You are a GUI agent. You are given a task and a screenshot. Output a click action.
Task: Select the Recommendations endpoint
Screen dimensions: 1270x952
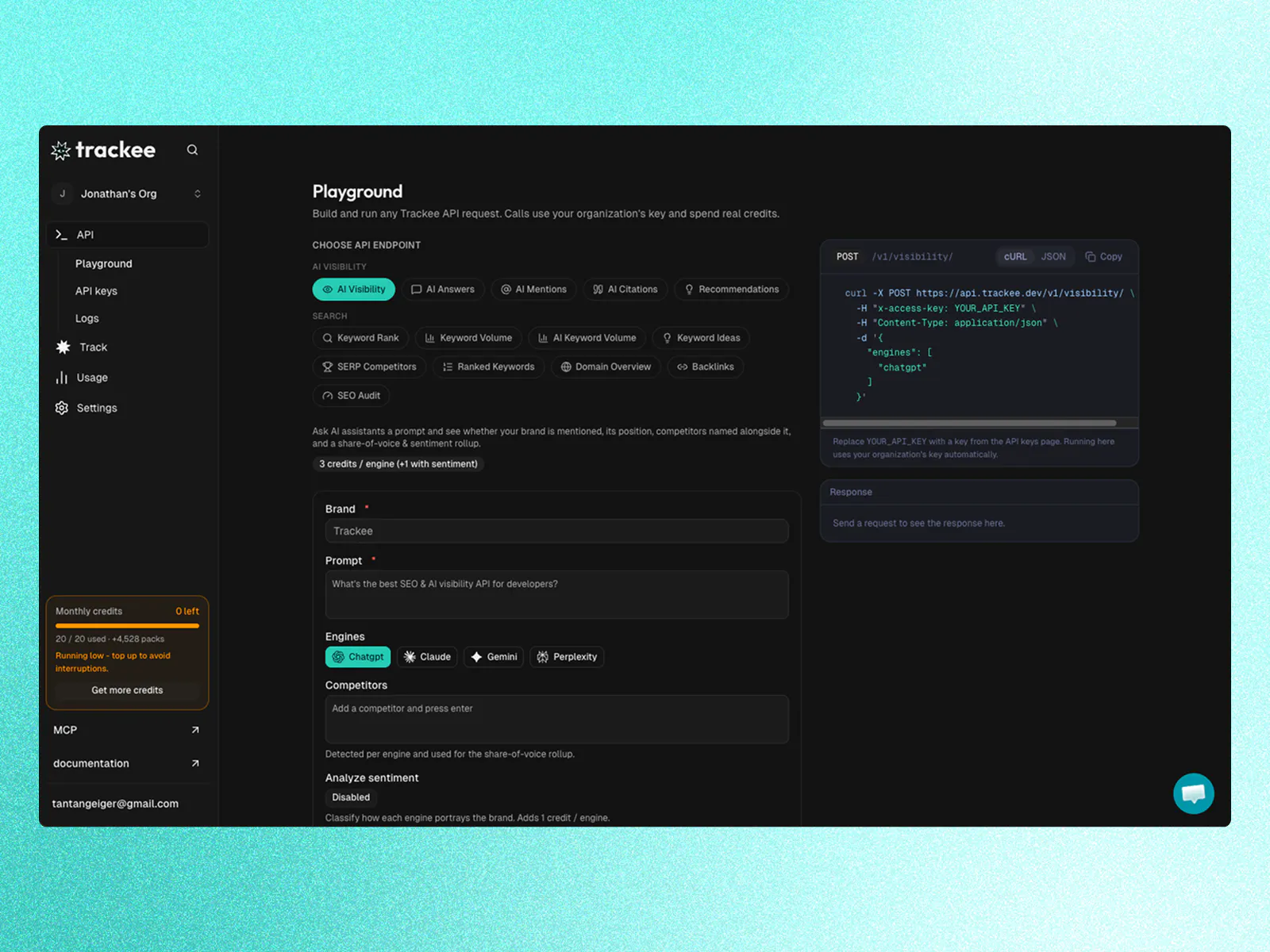tap(731, 290)
